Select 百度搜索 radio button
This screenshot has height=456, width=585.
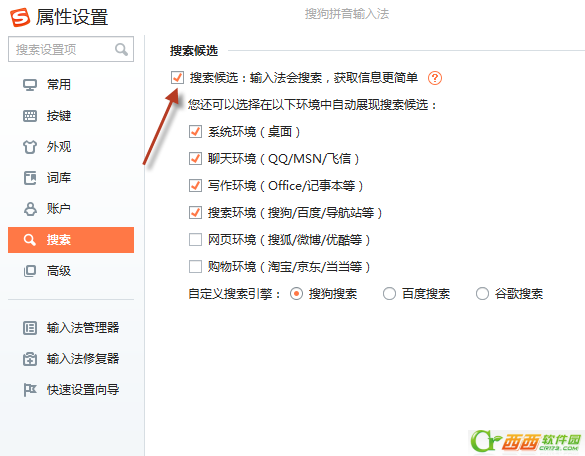click(389, 294)
